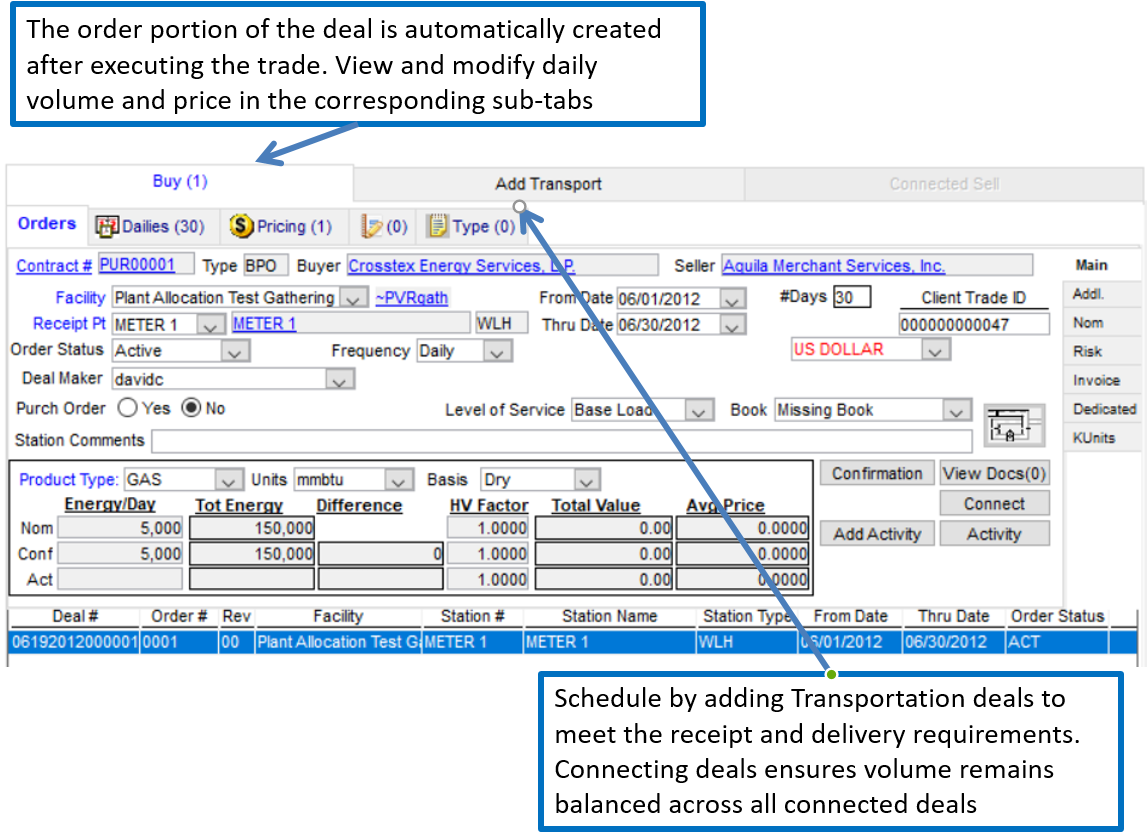This screenshot has width=1147, height=833.
Task: Click the Crosstex Energy Services buyer link
Action: tap(461, 265)
